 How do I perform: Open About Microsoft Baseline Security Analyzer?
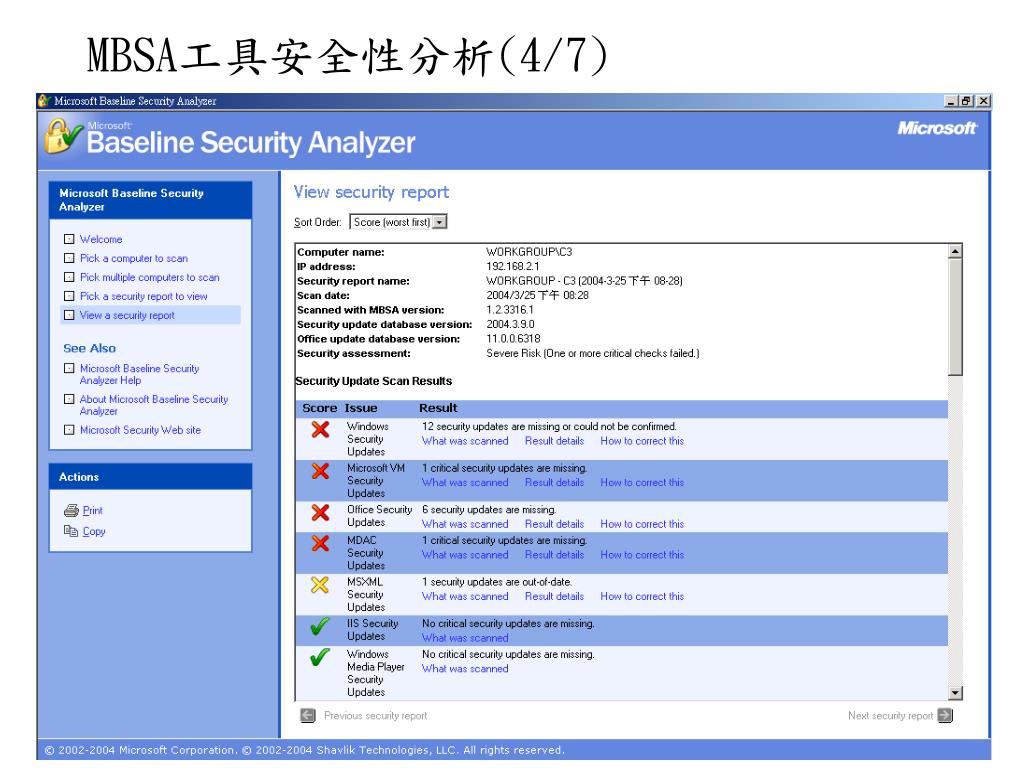(153, 405)
